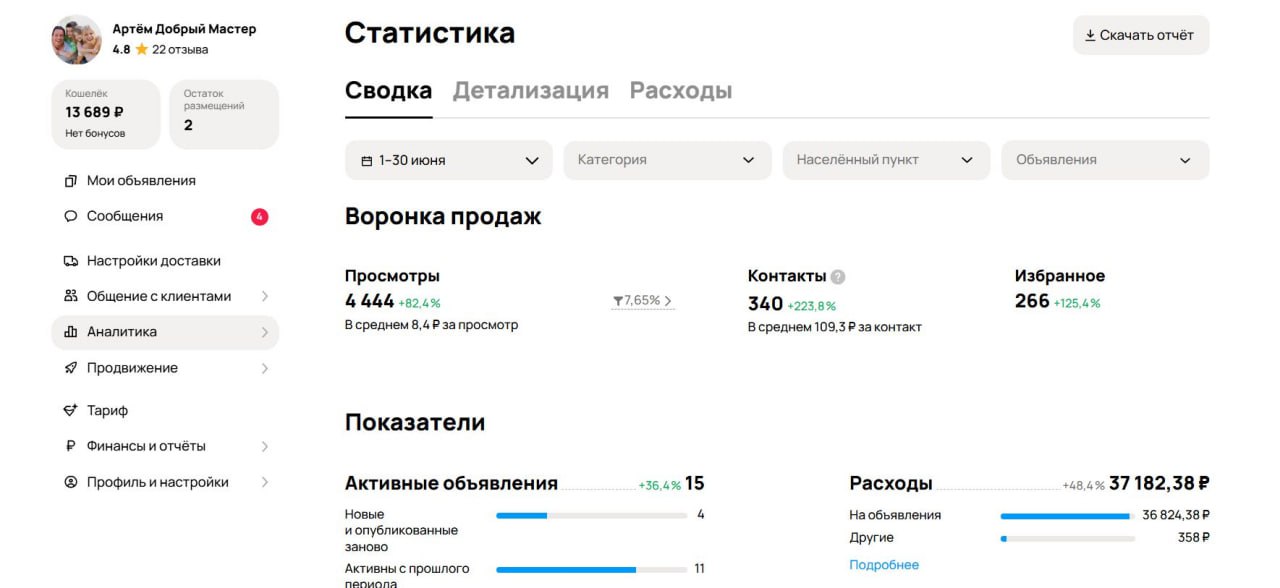Click the Воронка продаж heading
1280x588 pixels.
(x=443, y=217)
